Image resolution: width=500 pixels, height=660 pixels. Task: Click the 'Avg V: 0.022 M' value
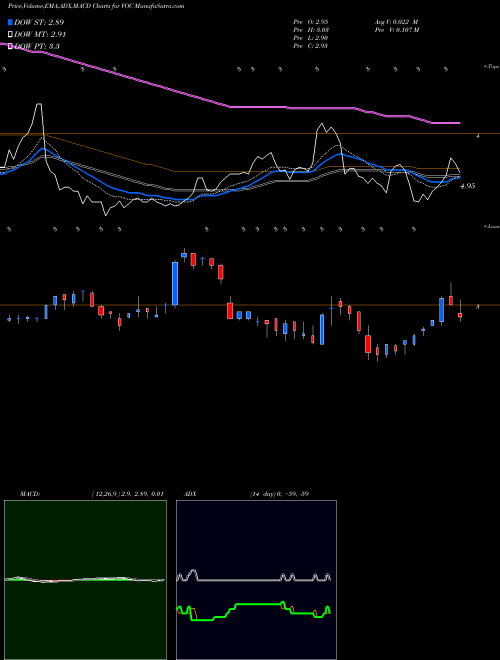[396, 22]
